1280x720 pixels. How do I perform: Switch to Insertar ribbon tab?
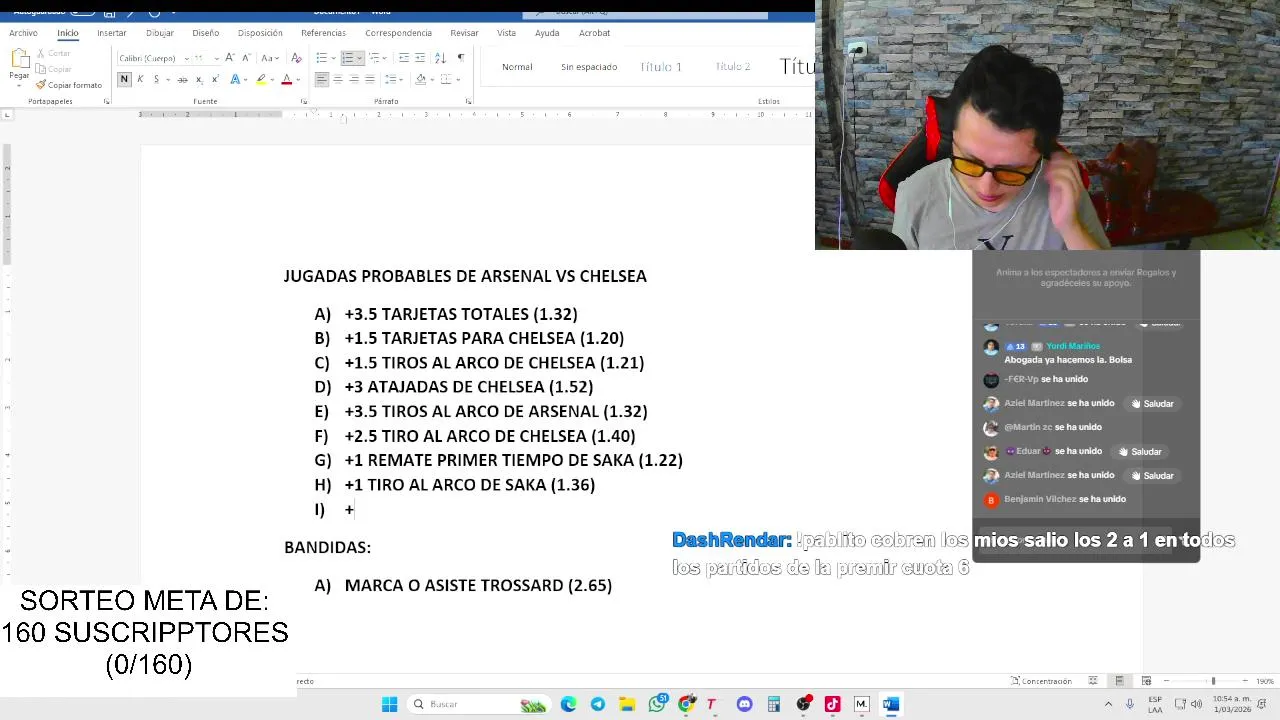112,33
